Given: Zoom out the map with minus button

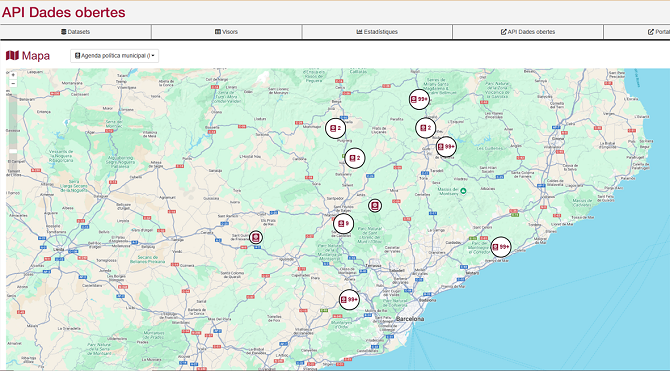Looking at the screenshot, I should pyautogui.click(x=13, y=83).
